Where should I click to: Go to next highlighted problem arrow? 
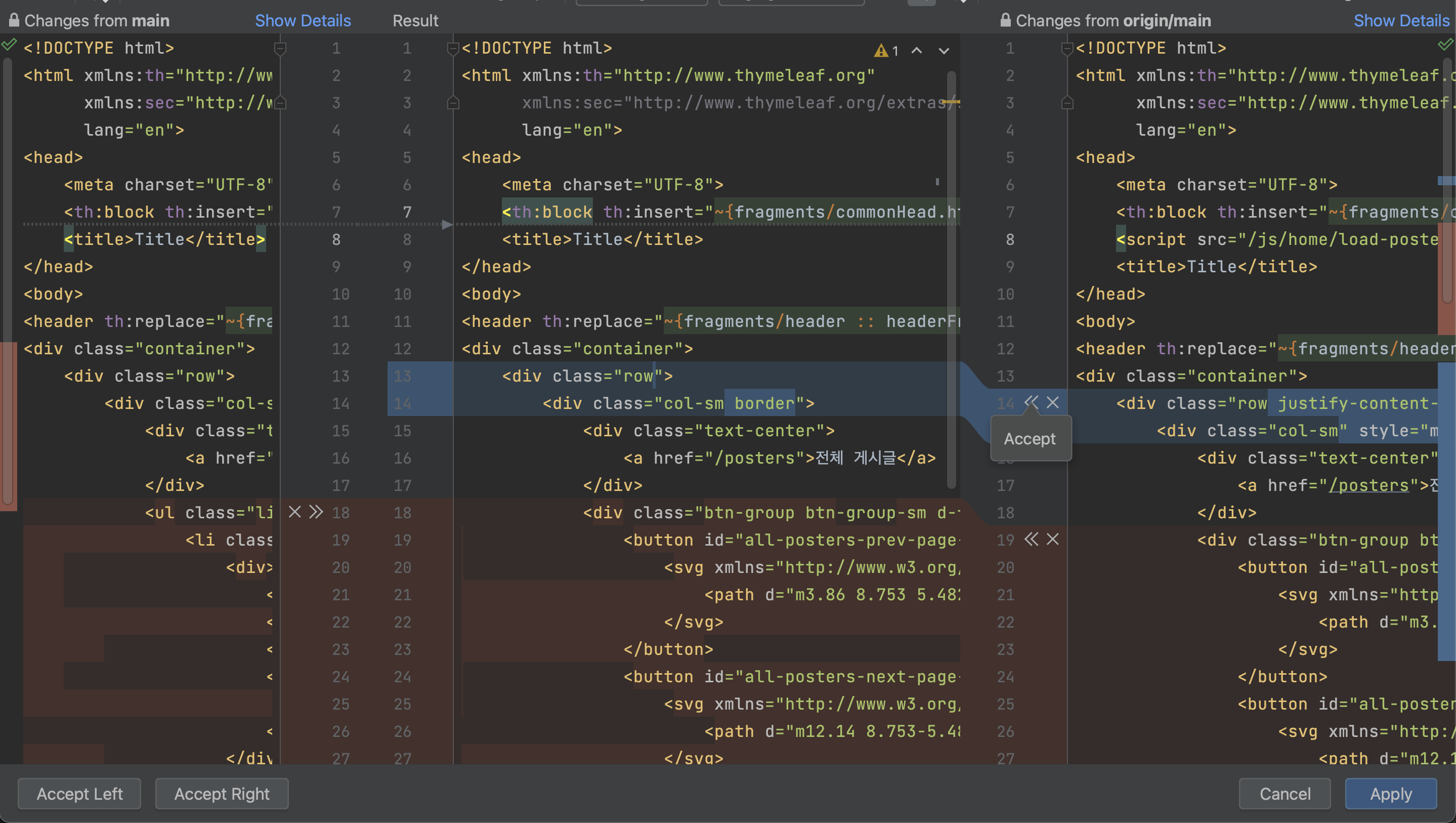(944, 51)
